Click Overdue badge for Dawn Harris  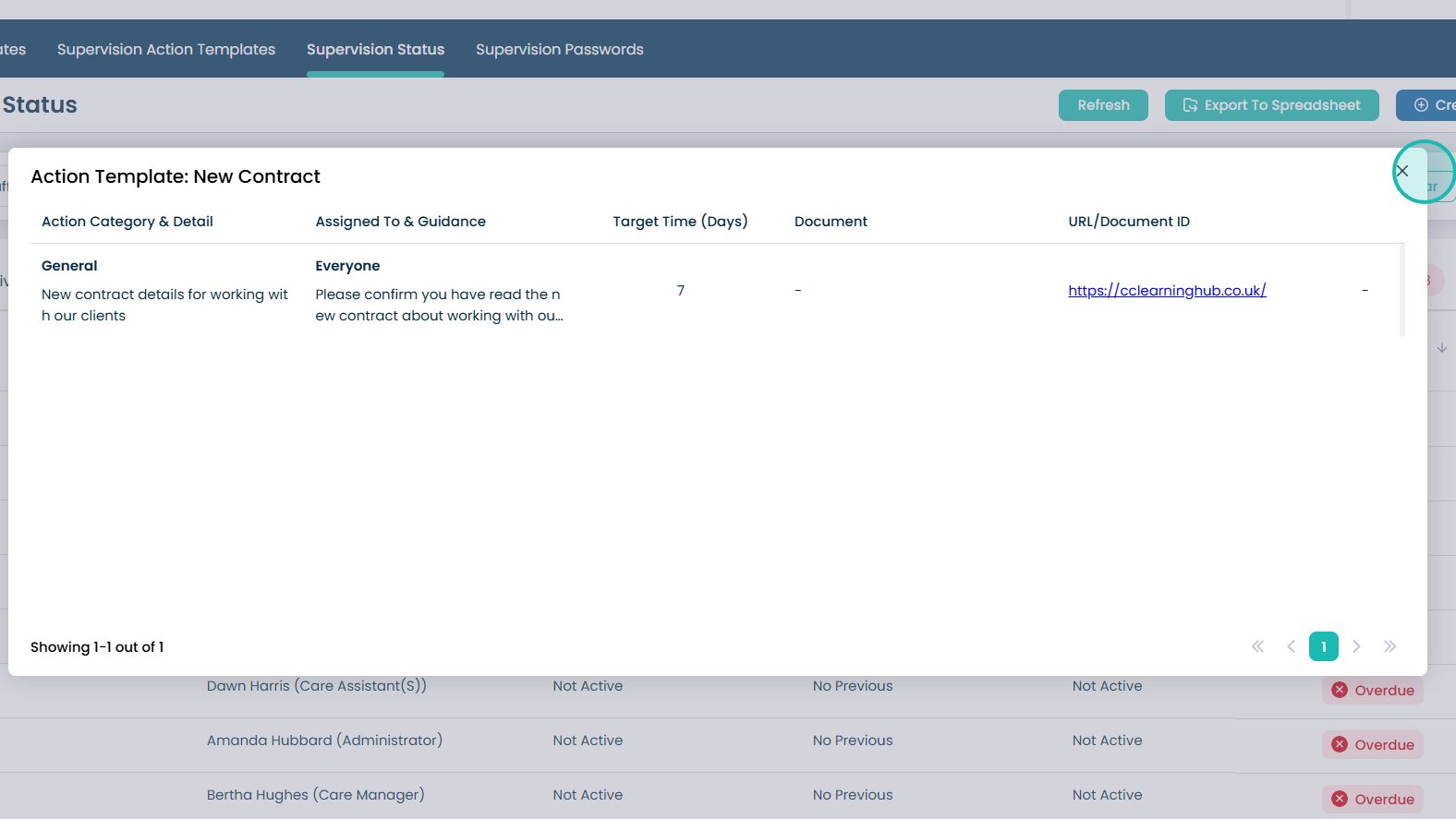click(1373, 691)
